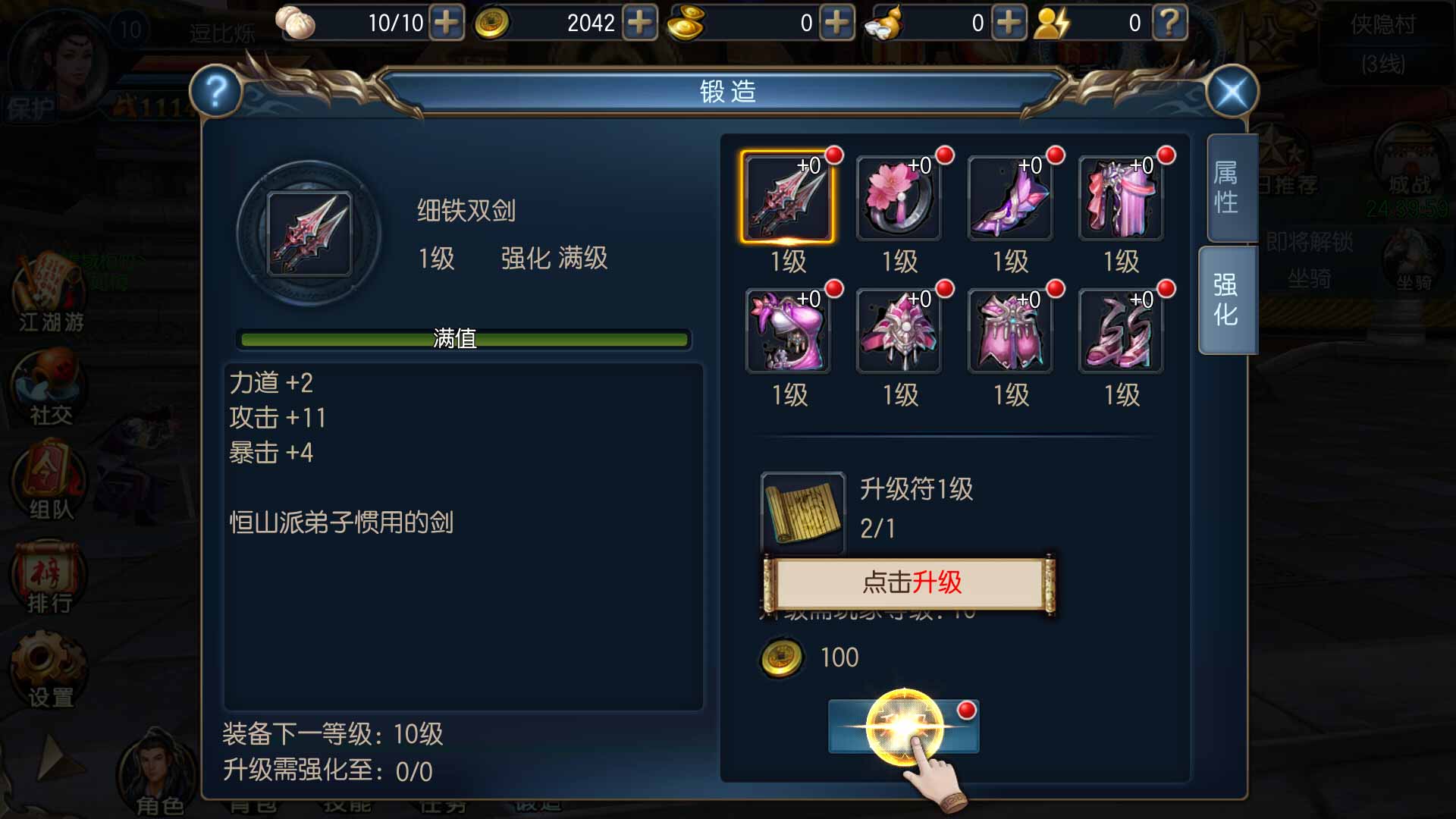Add copper coins using plus button
The width and height of the screenshot is (1456, 819).
pos(640,23)
